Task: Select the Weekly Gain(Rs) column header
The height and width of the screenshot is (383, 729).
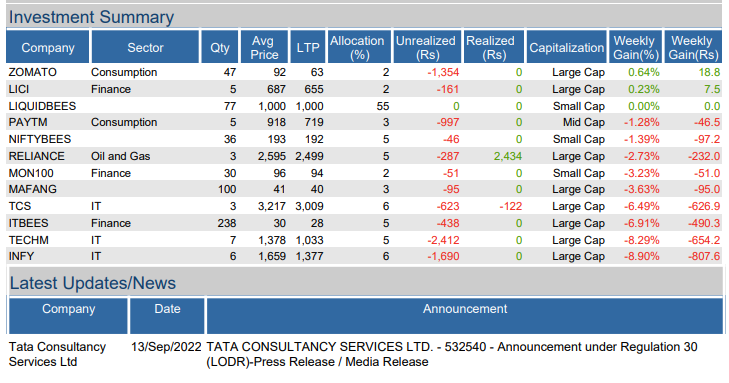Action: coord(693,47)
